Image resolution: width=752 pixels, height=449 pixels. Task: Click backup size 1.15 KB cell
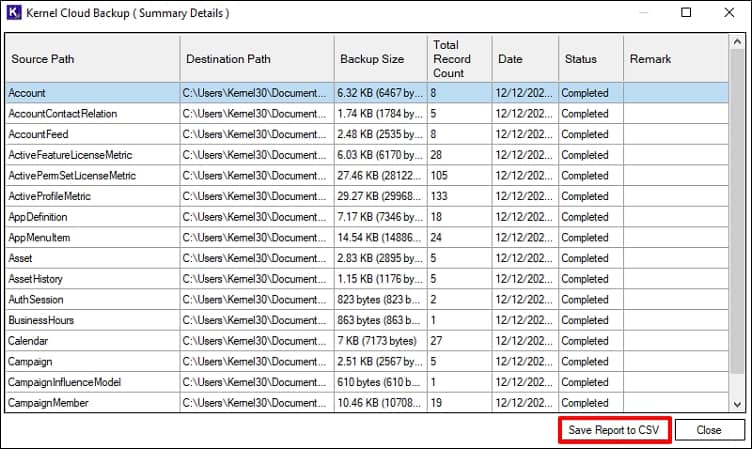point(381,279)
